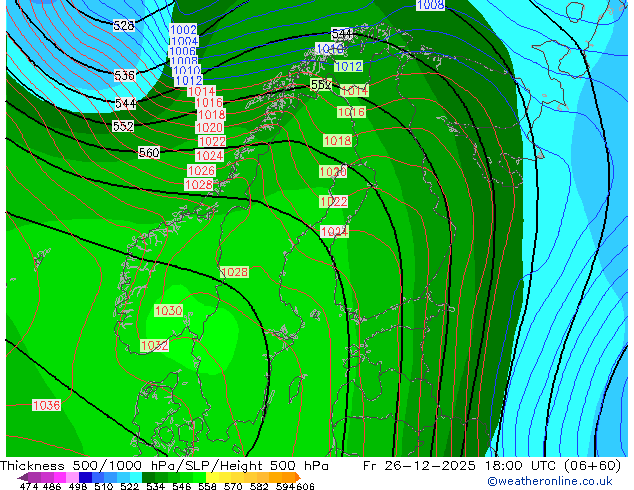Click the cyan swatch in the thickness legend

[136, 477]
